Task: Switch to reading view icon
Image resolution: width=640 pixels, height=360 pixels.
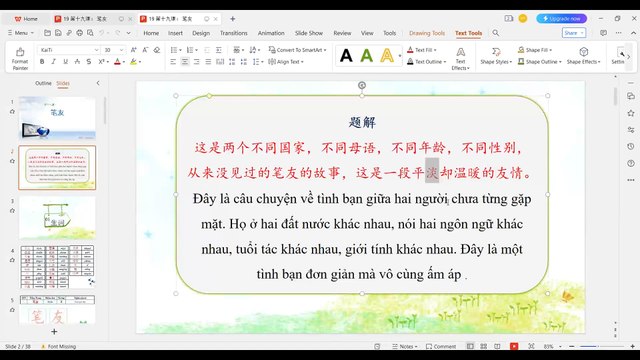Action: click(x=497, y=346)
